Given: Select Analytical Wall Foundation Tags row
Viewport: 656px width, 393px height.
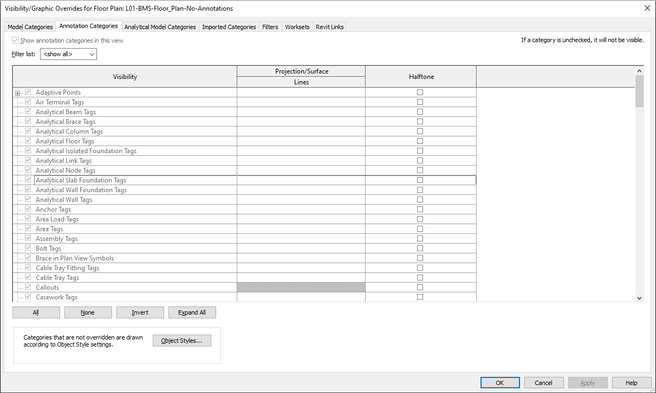Looking at the screenshot, I should (244, 190).
